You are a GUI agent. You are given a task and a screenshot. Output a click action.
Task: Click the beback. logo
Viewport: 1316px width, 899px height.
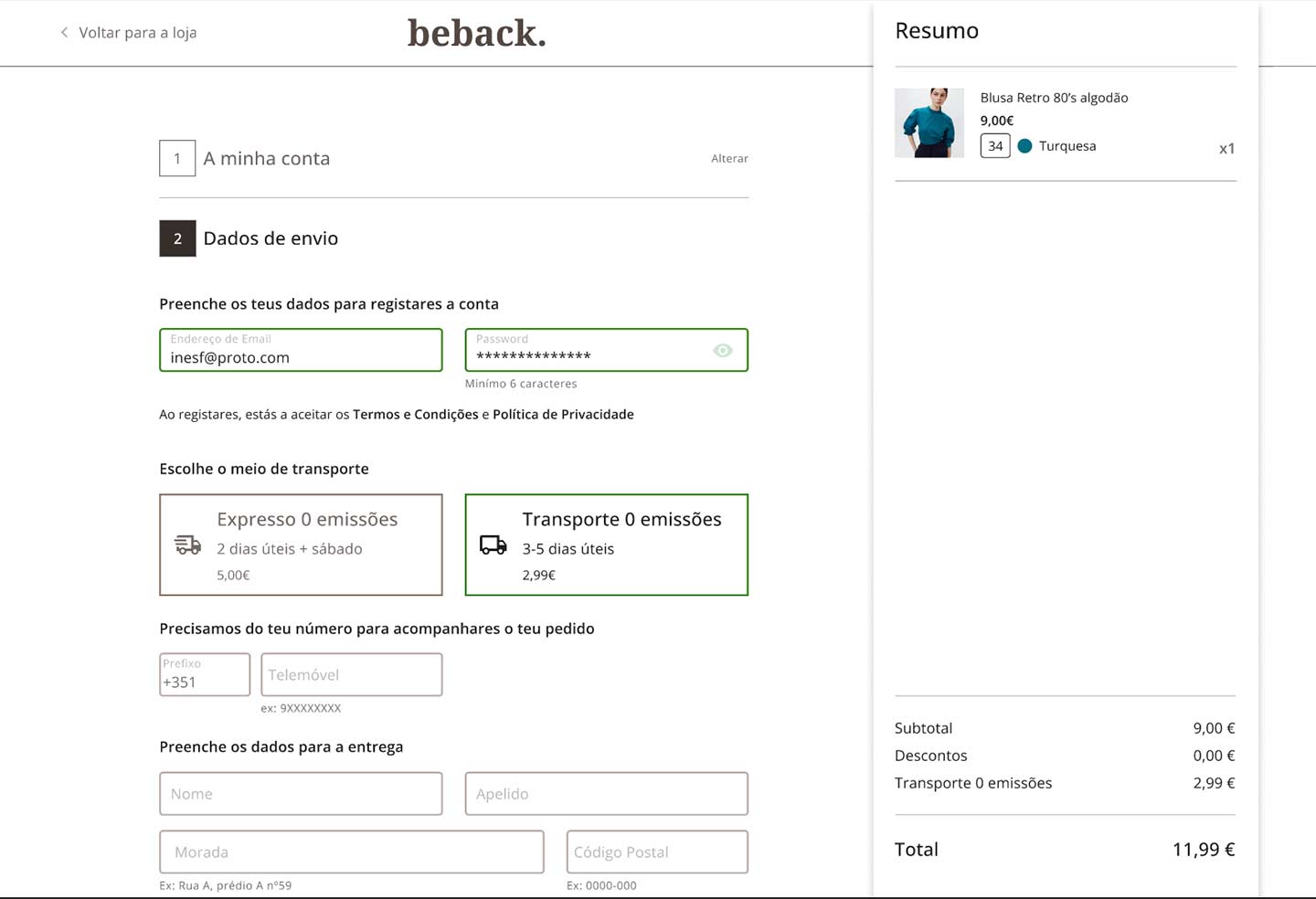point(476,34)
